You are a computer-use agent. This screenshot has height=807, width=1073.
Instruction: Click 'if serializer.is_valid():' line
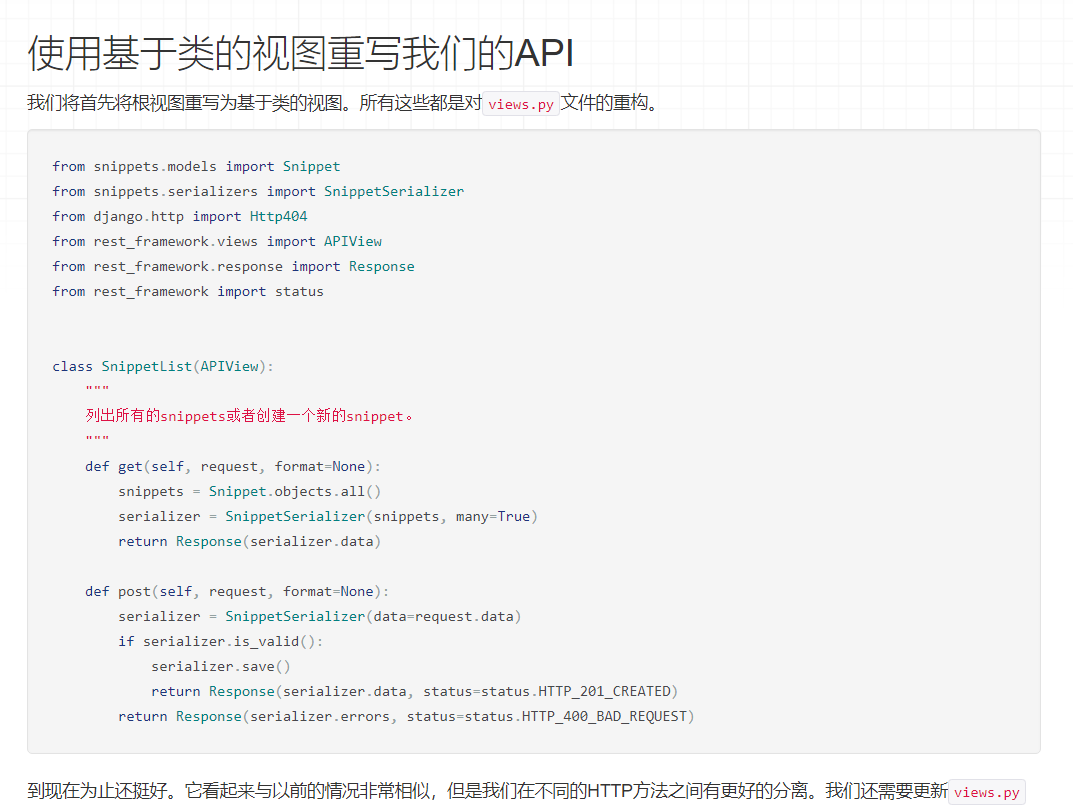tap(220, 641)
